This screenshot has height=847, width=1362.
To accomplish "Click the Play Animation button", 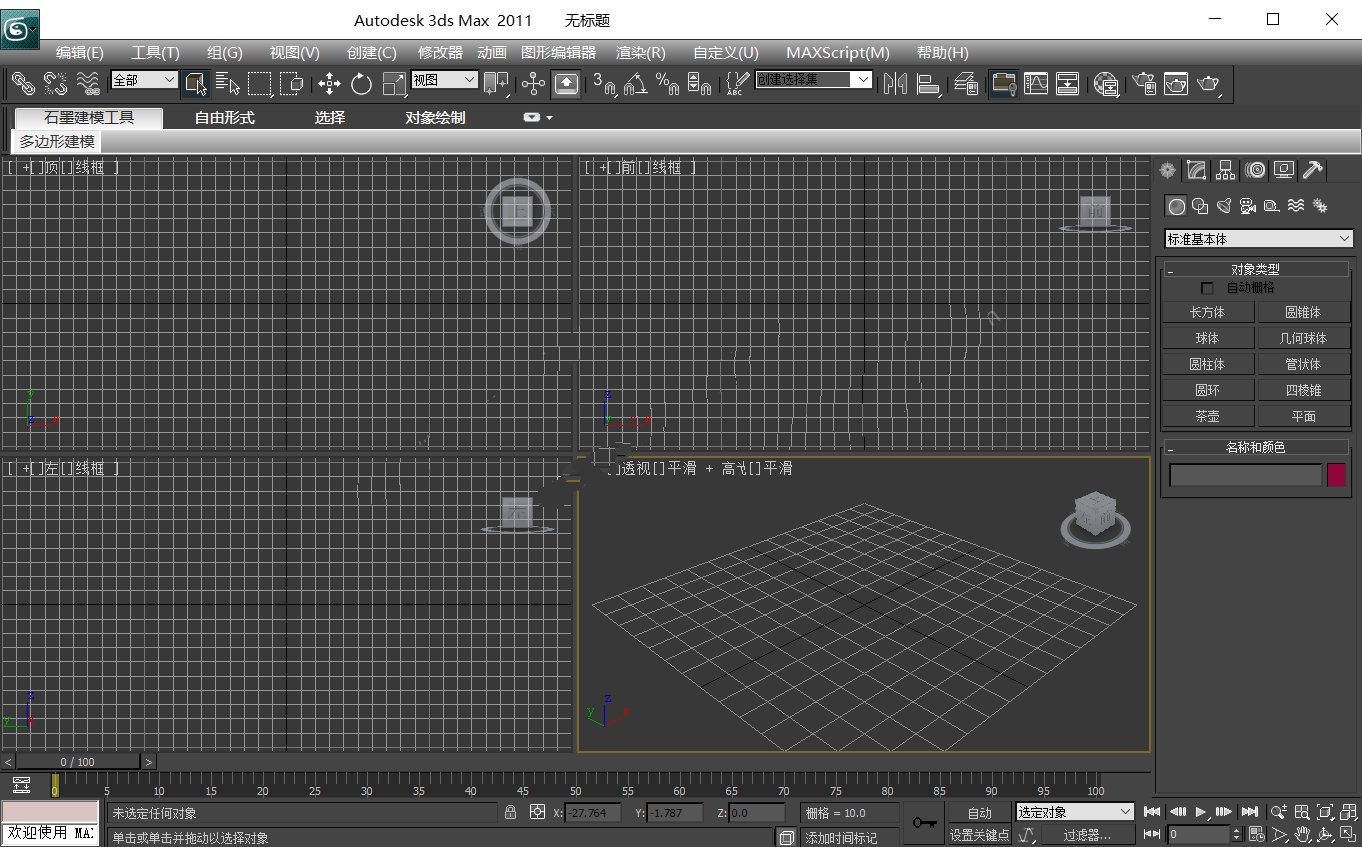I will click(x=1201, y=812).
